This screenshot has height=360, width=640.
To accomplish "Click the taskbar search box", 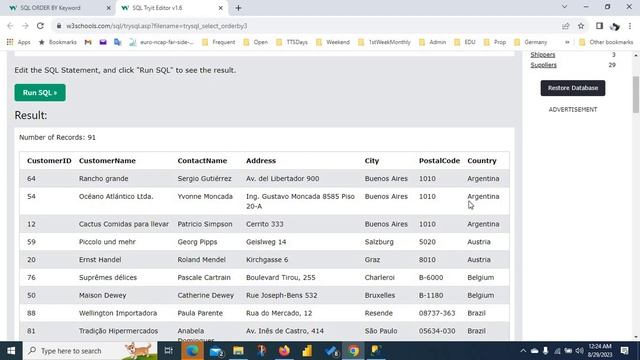I will (90, 351).
